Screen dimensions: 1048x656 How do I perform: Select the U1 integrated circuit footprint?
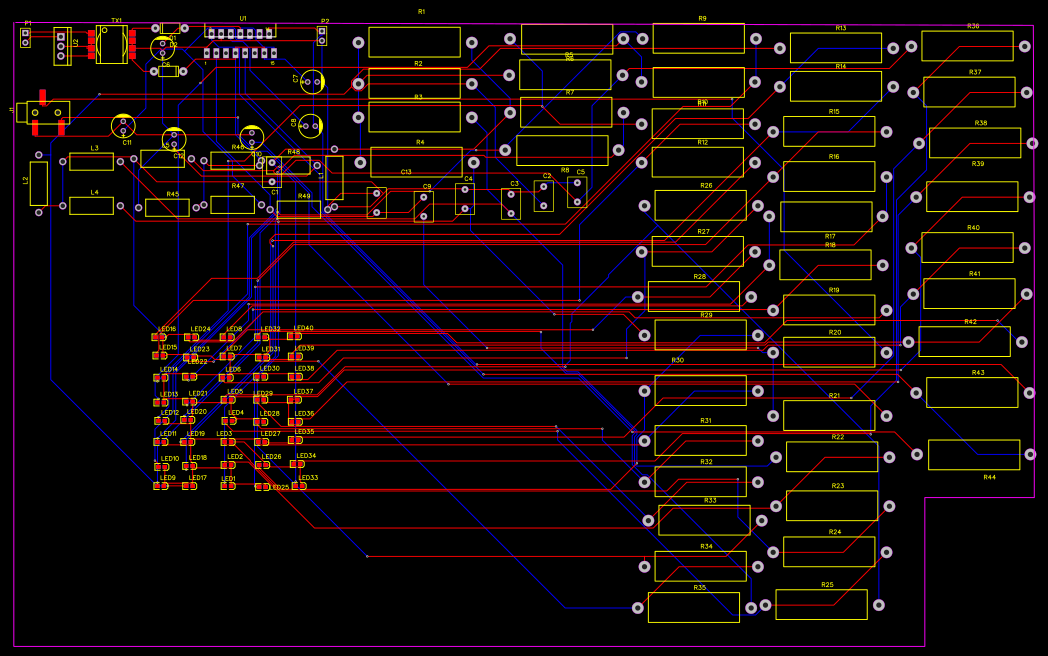pos(240,38)
